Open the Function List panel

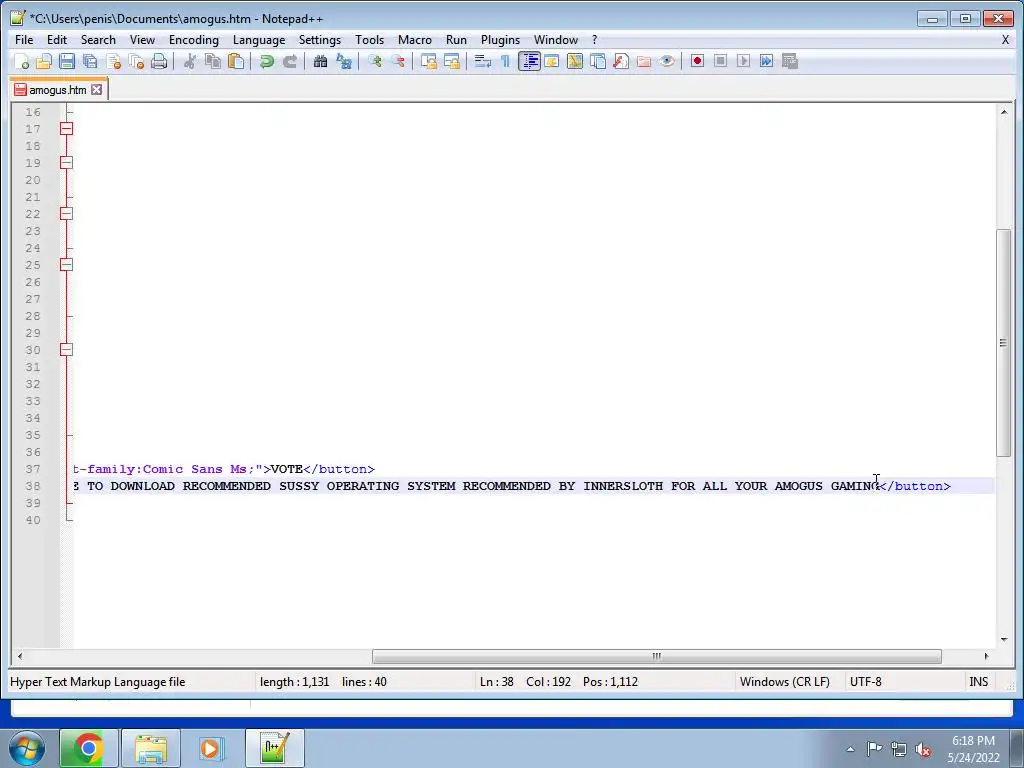click(620, 61)
